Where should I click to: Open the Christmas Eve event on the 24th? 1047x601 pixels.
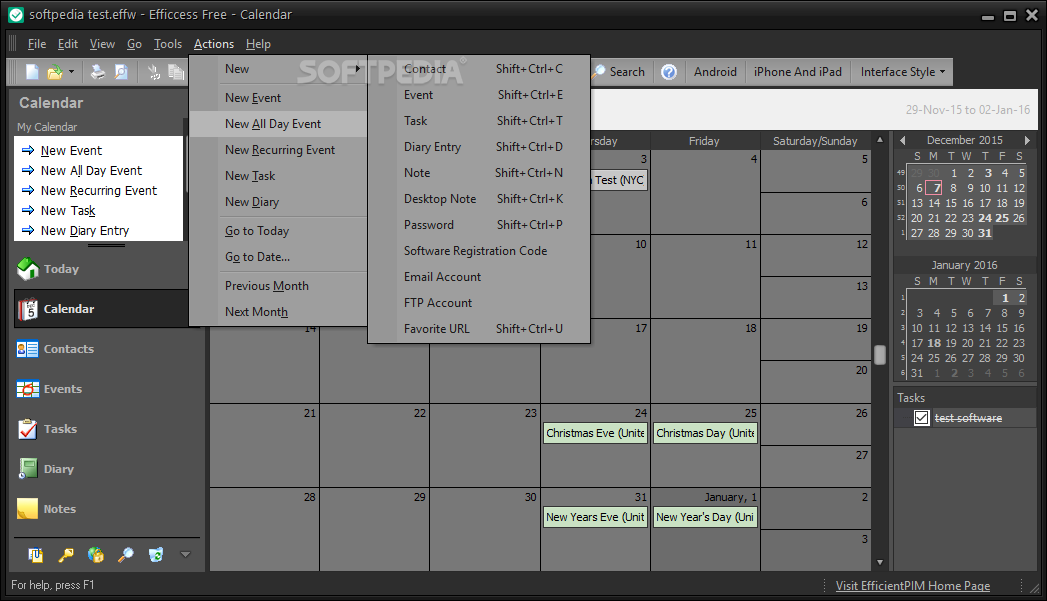tap(595, 433)
